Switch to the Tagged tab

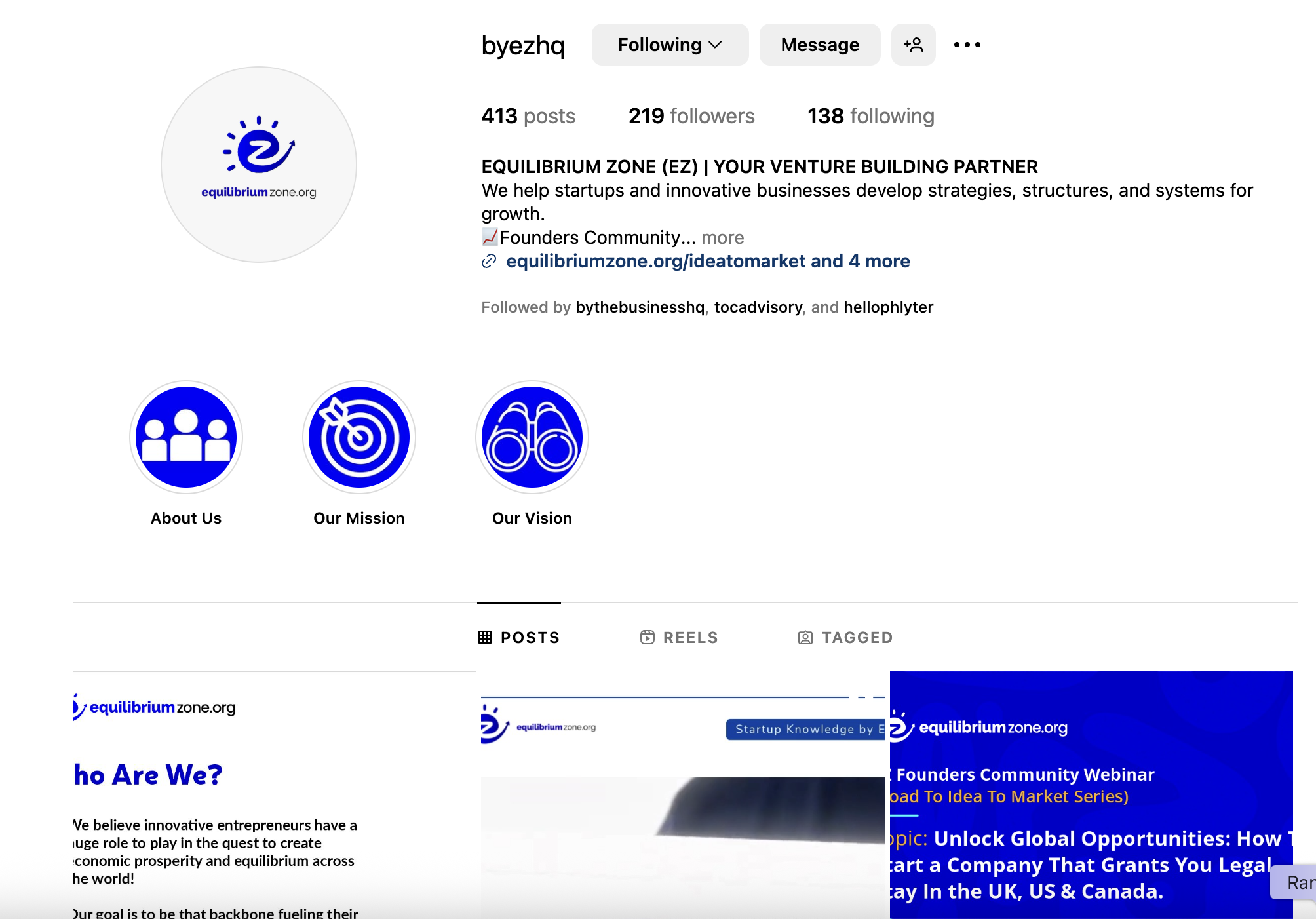click(845, 637)
